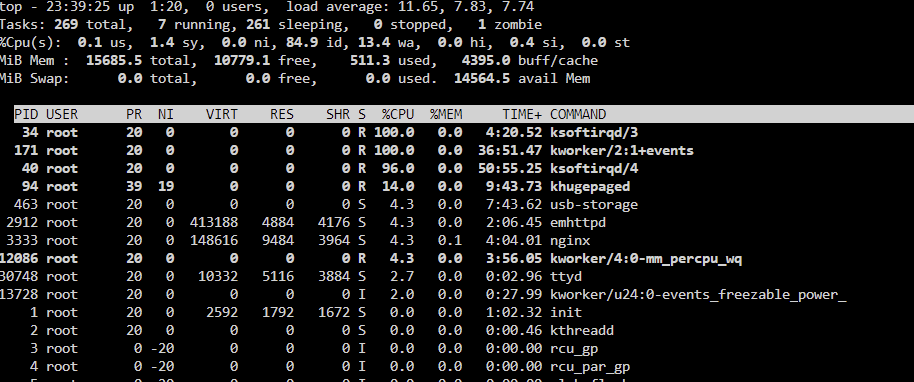Click the %CPU column header
The height and width of the screenshot is (382, 914).
coord(398,114)
